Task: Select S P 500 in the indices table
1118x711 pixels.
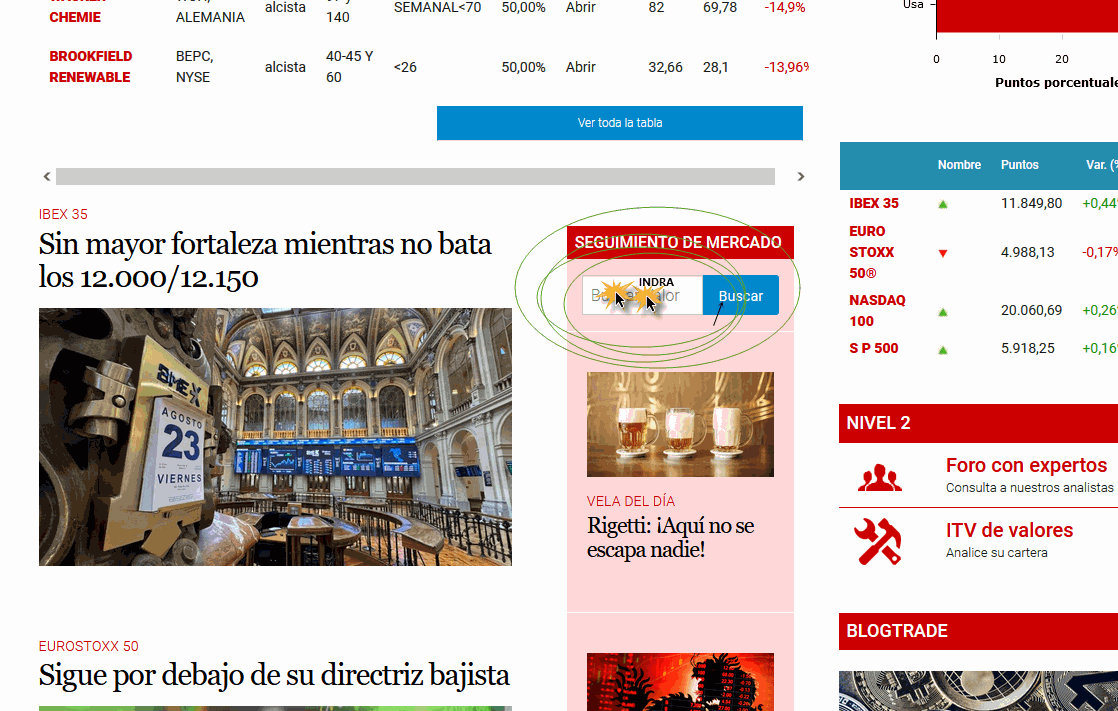Action: (x=873, y=348)
